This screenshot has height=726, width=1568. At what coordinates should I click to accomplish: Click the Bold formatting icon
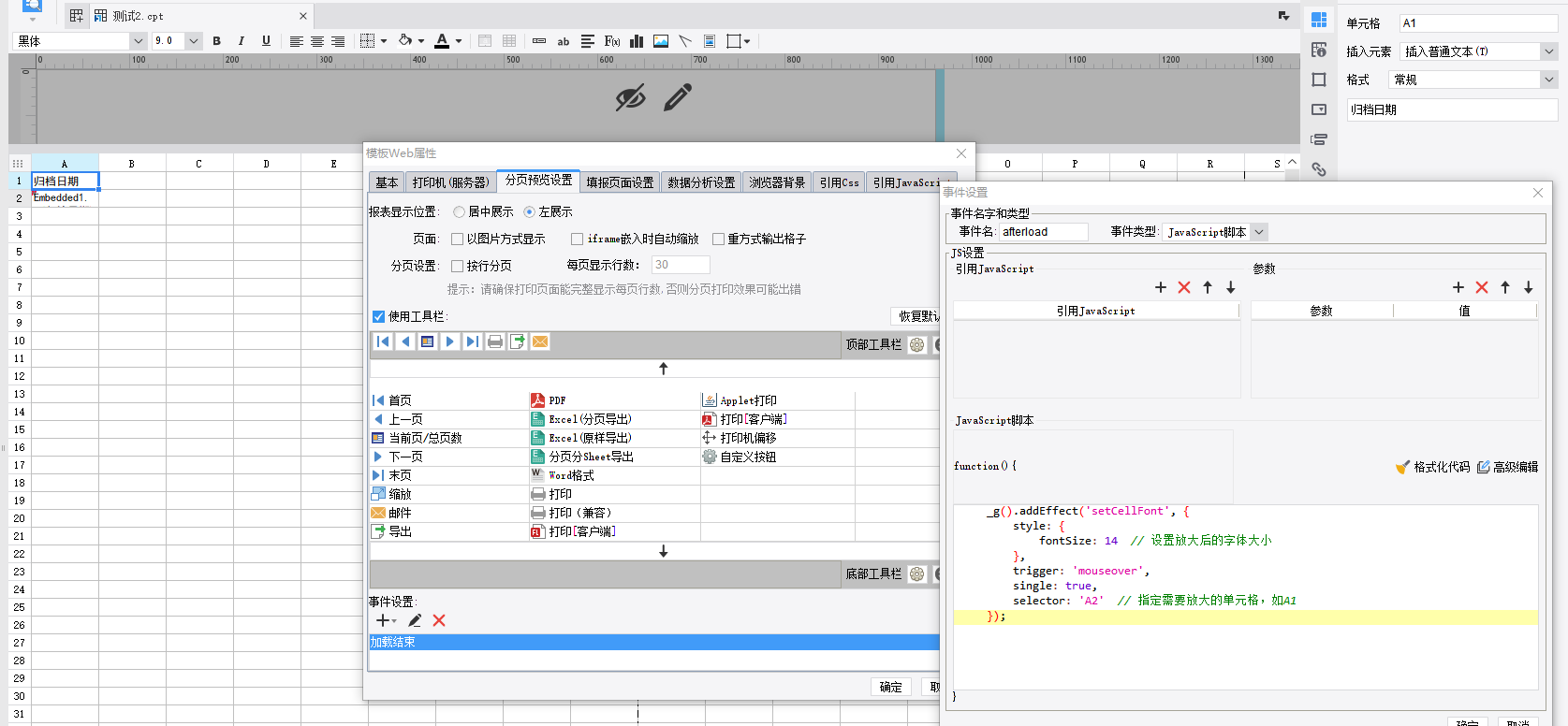click(216, 41)
